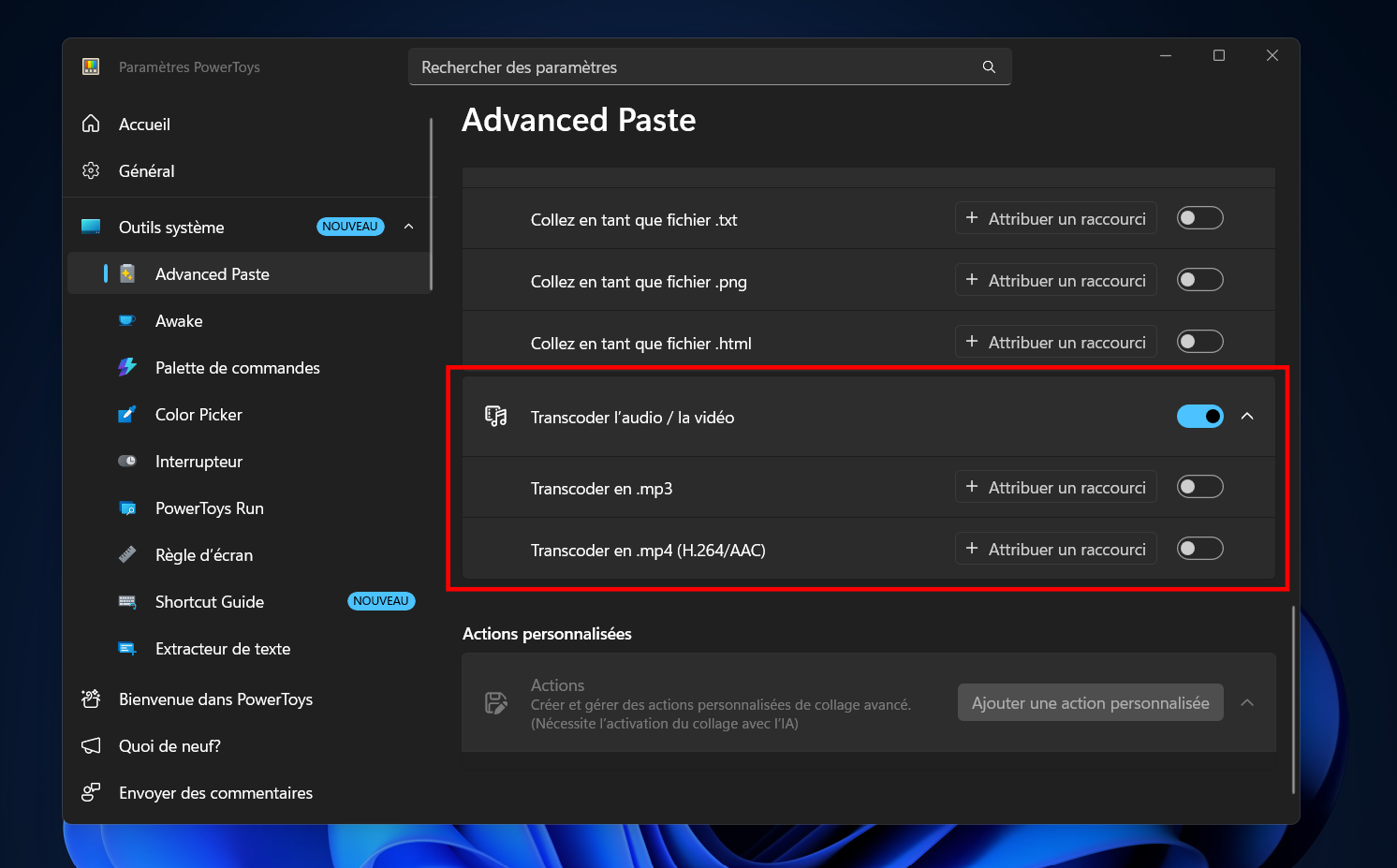Open Shortcut Guide settings

(248, 601)
